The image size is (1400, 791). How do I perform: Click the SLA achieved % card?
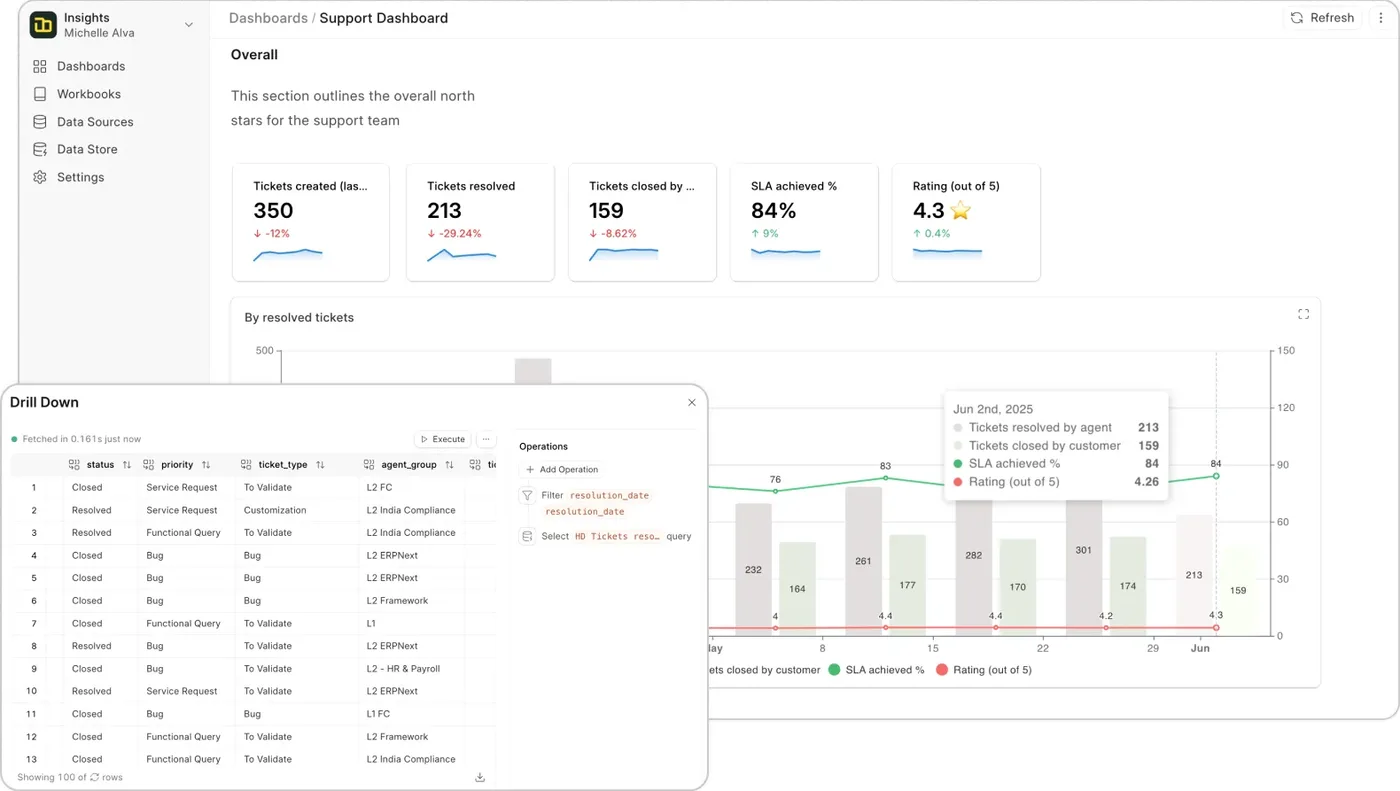(804, 222)
